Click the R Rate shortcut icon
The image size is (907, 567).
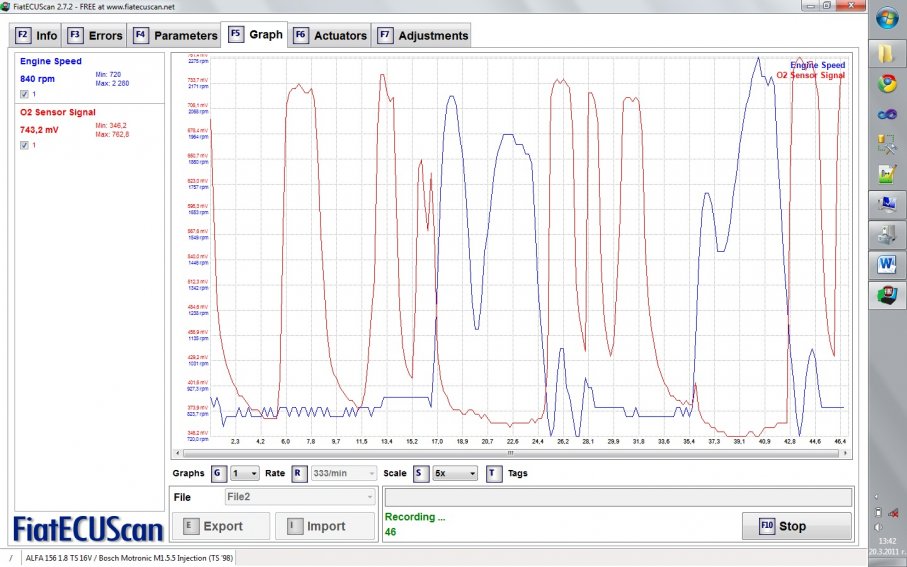298,473
